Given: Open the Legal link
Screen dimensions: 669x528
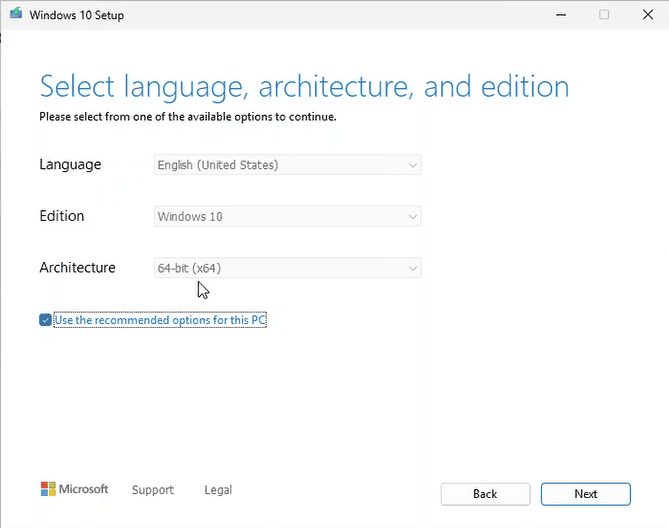Looking at the screenshot, I should pyautogui.click(x=218, y=490).
